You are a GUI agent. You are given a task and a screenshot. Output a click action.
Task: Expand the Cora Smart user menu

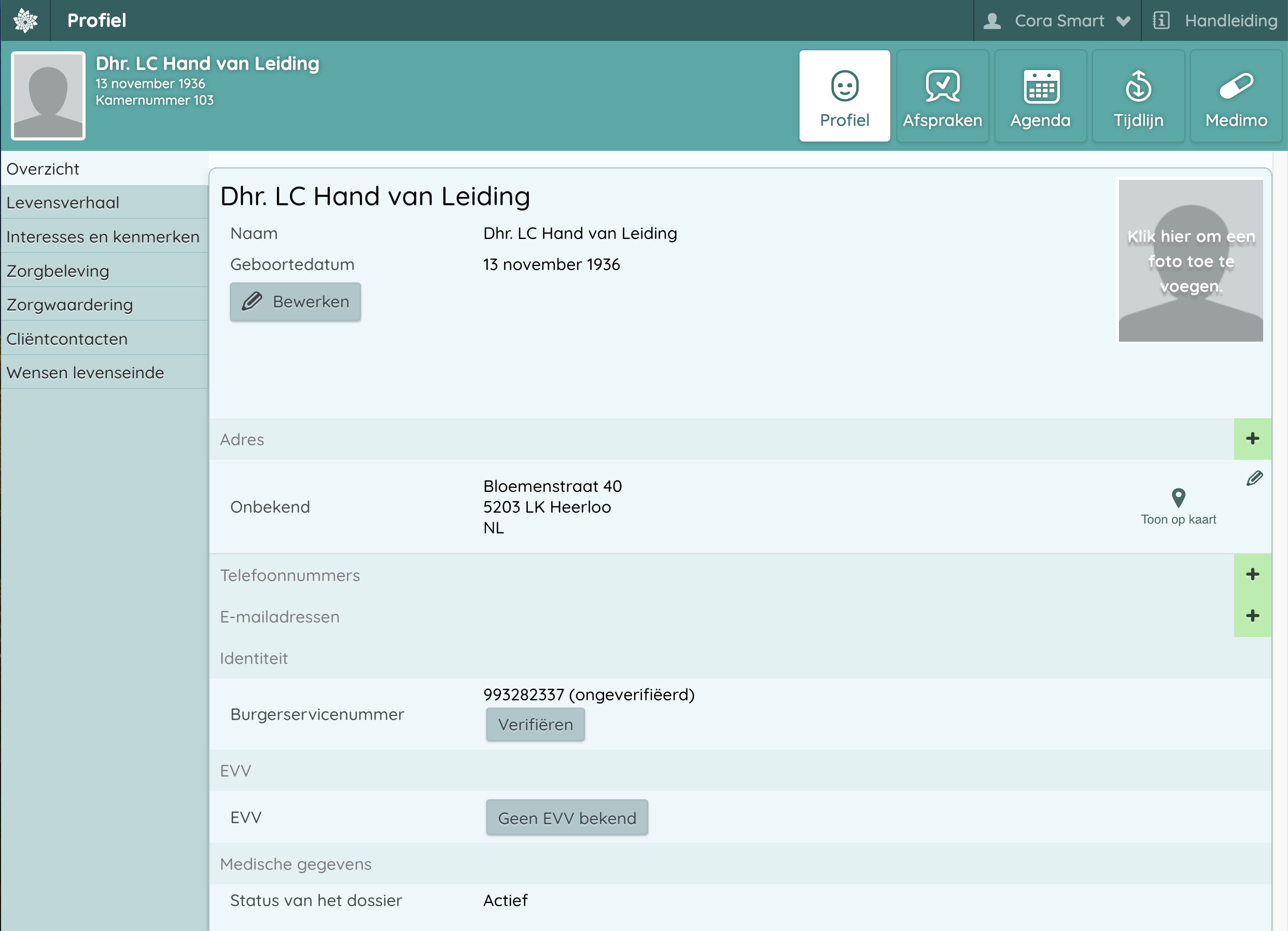1057,21
